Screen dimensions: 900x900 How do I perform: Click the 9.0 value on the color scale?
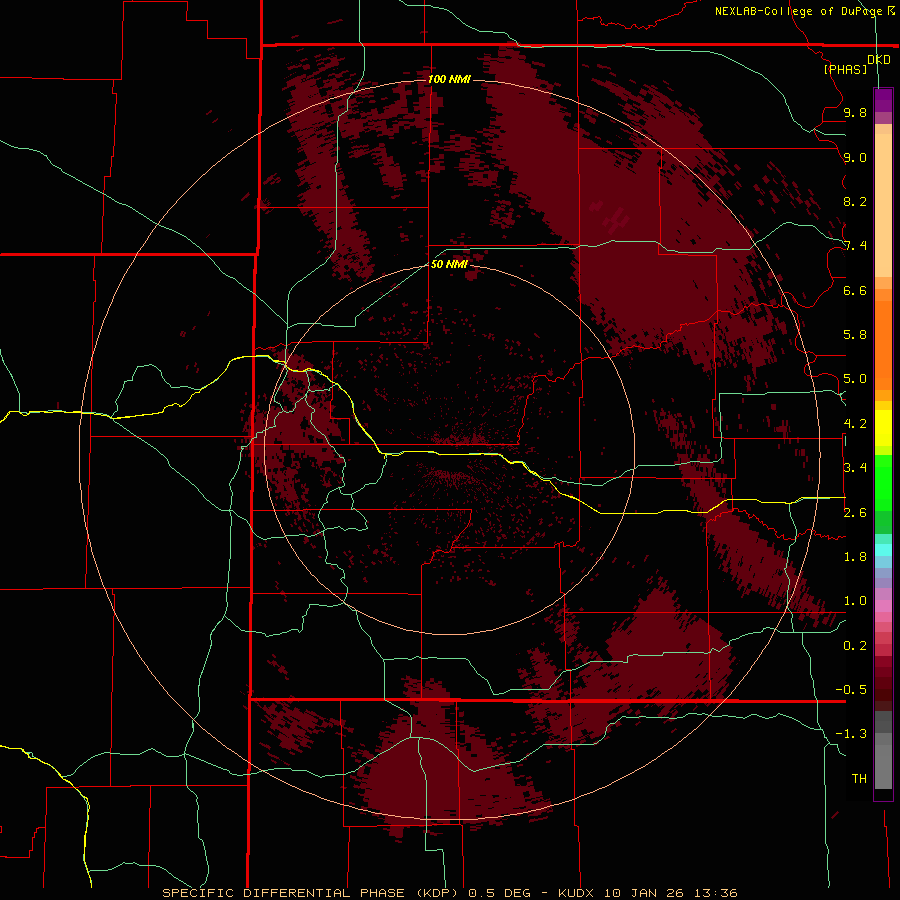(855, 157)
